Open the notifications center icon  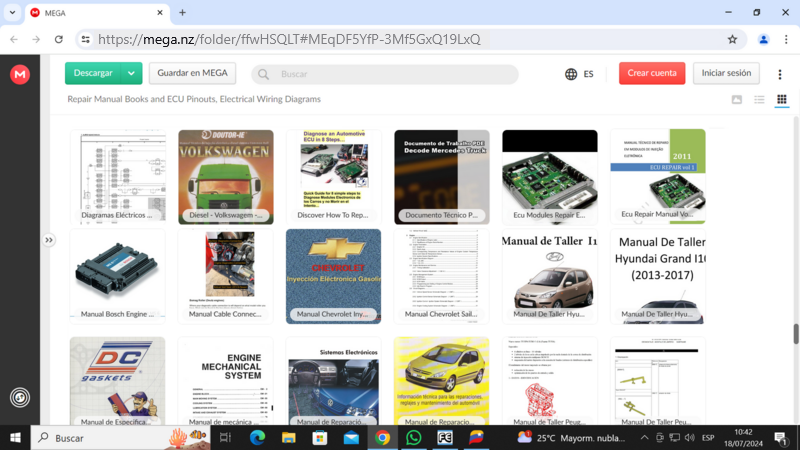pos(781,438)
